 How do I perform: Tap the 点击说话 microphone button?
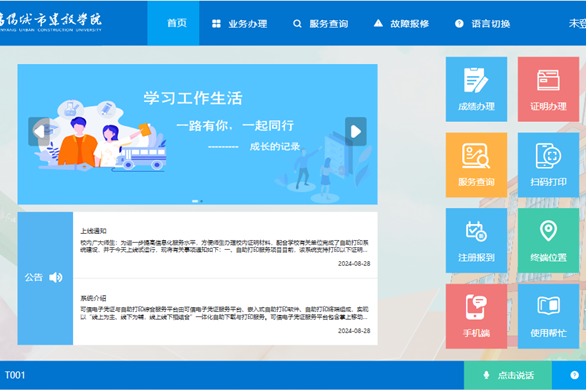pos(508,375)
